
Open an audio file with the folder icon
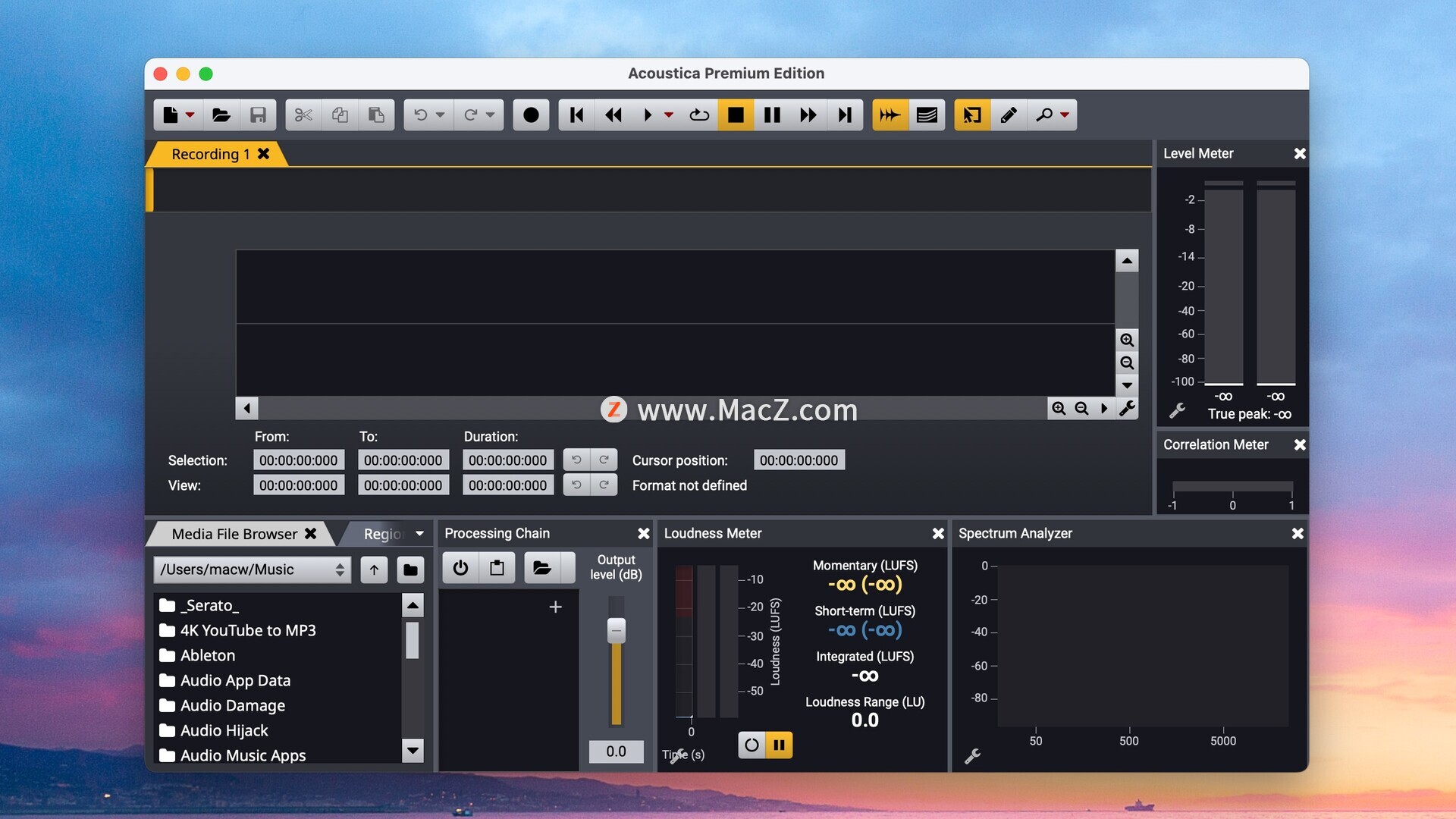(x=221, y=115)
